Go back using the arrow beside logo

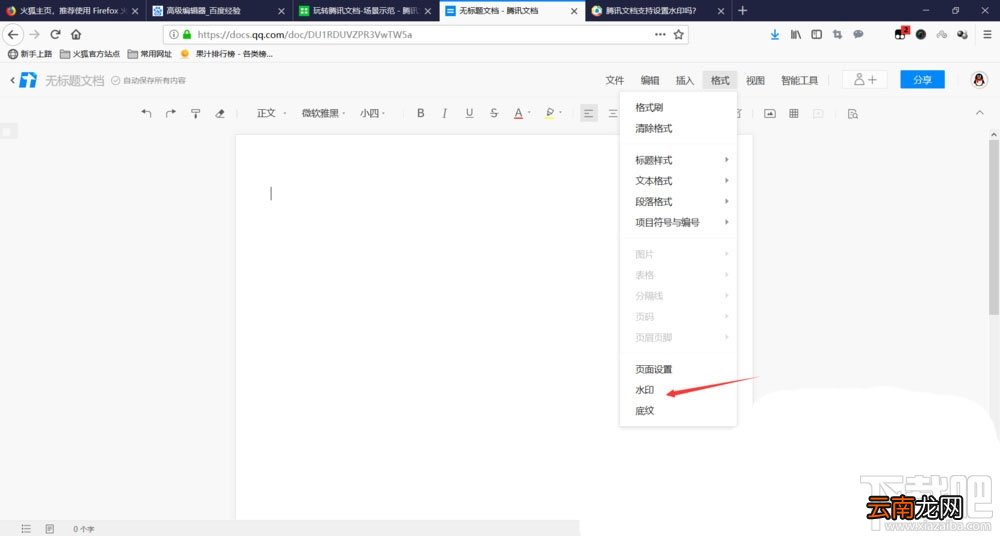pos(12,80)
